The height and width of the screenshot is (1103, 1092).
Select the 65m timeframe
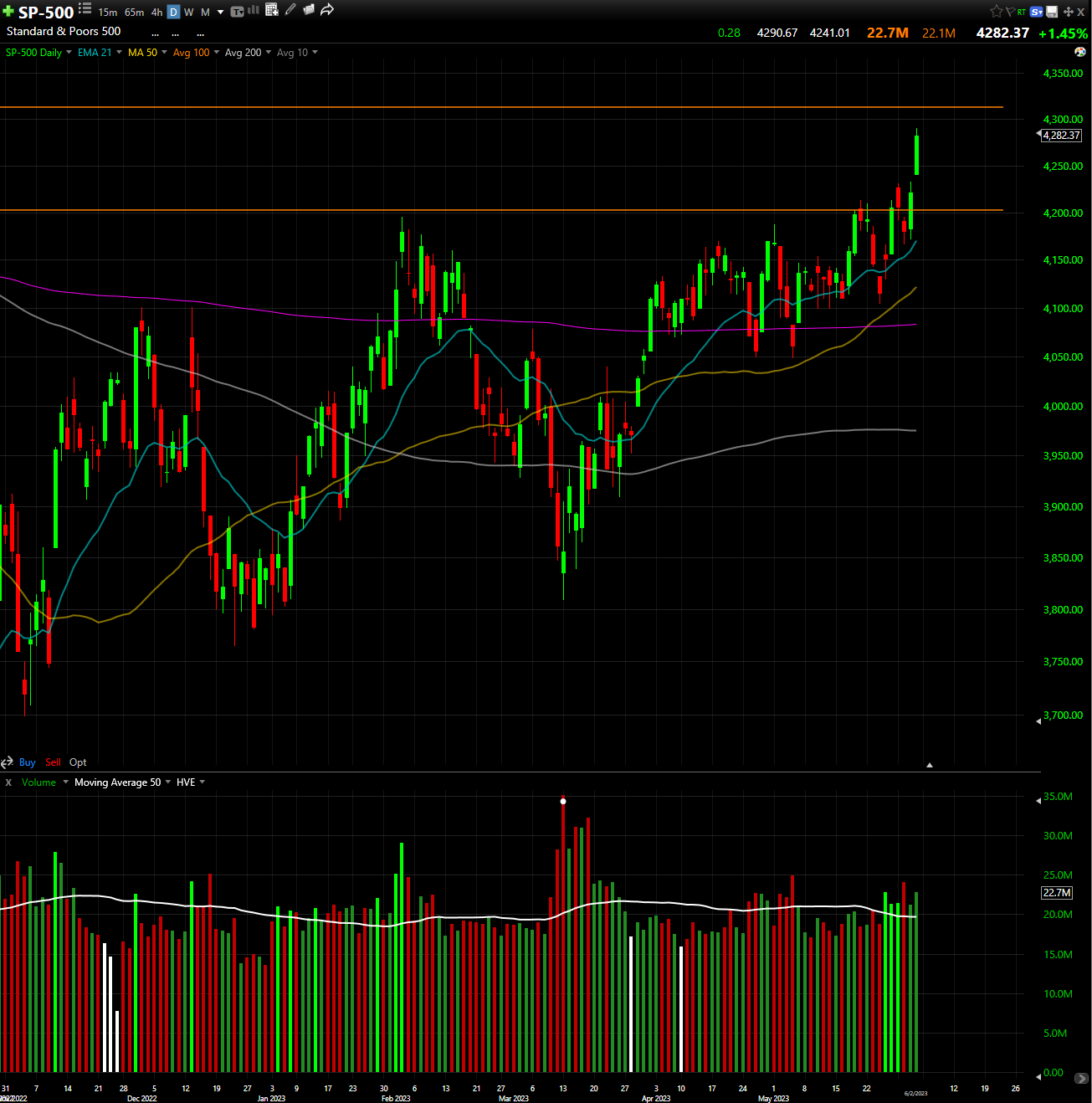point(134,13)
